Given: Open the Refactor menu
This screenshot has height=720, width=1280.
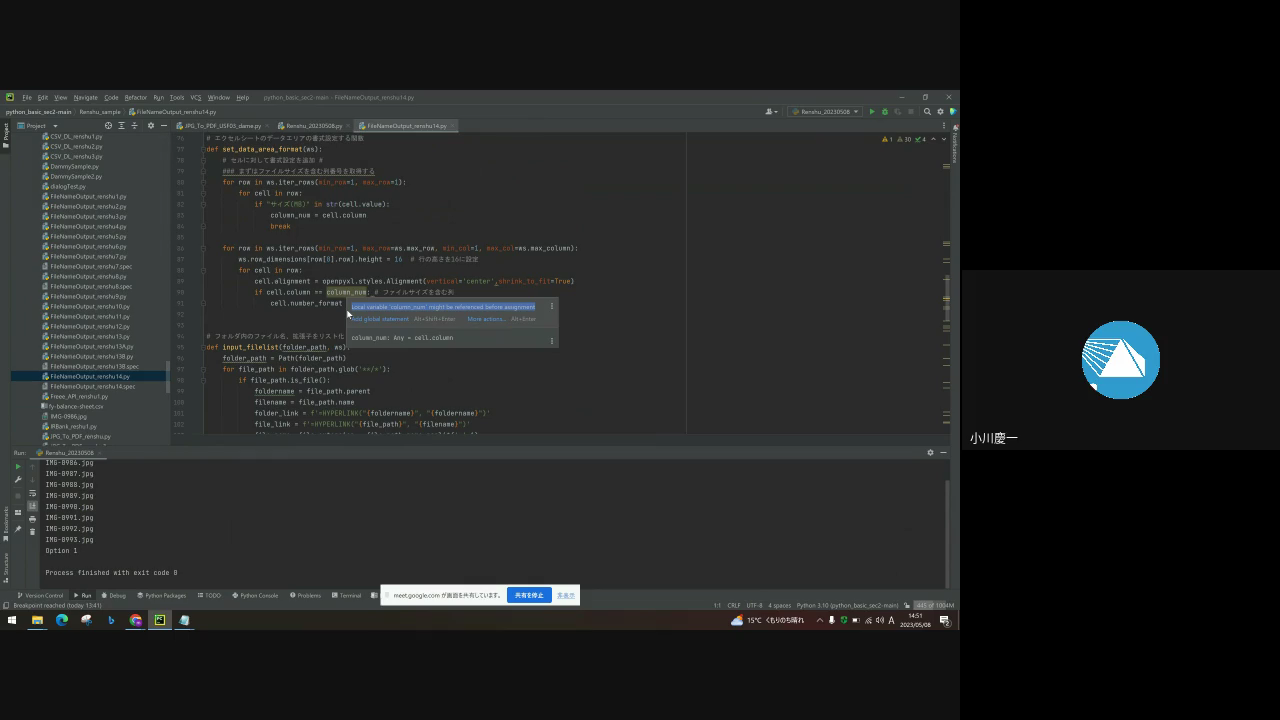Looking at the screenshot, I should 135,98.
